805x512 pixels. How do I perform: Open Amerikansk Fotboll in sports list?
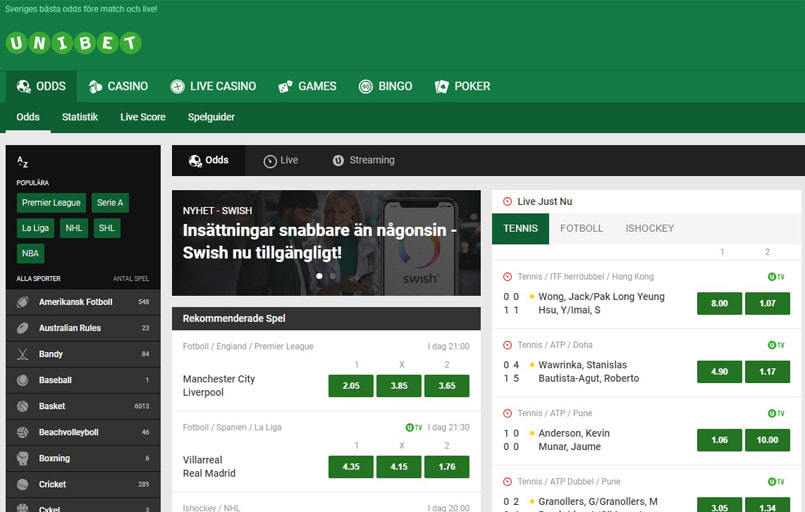point(83,302)
